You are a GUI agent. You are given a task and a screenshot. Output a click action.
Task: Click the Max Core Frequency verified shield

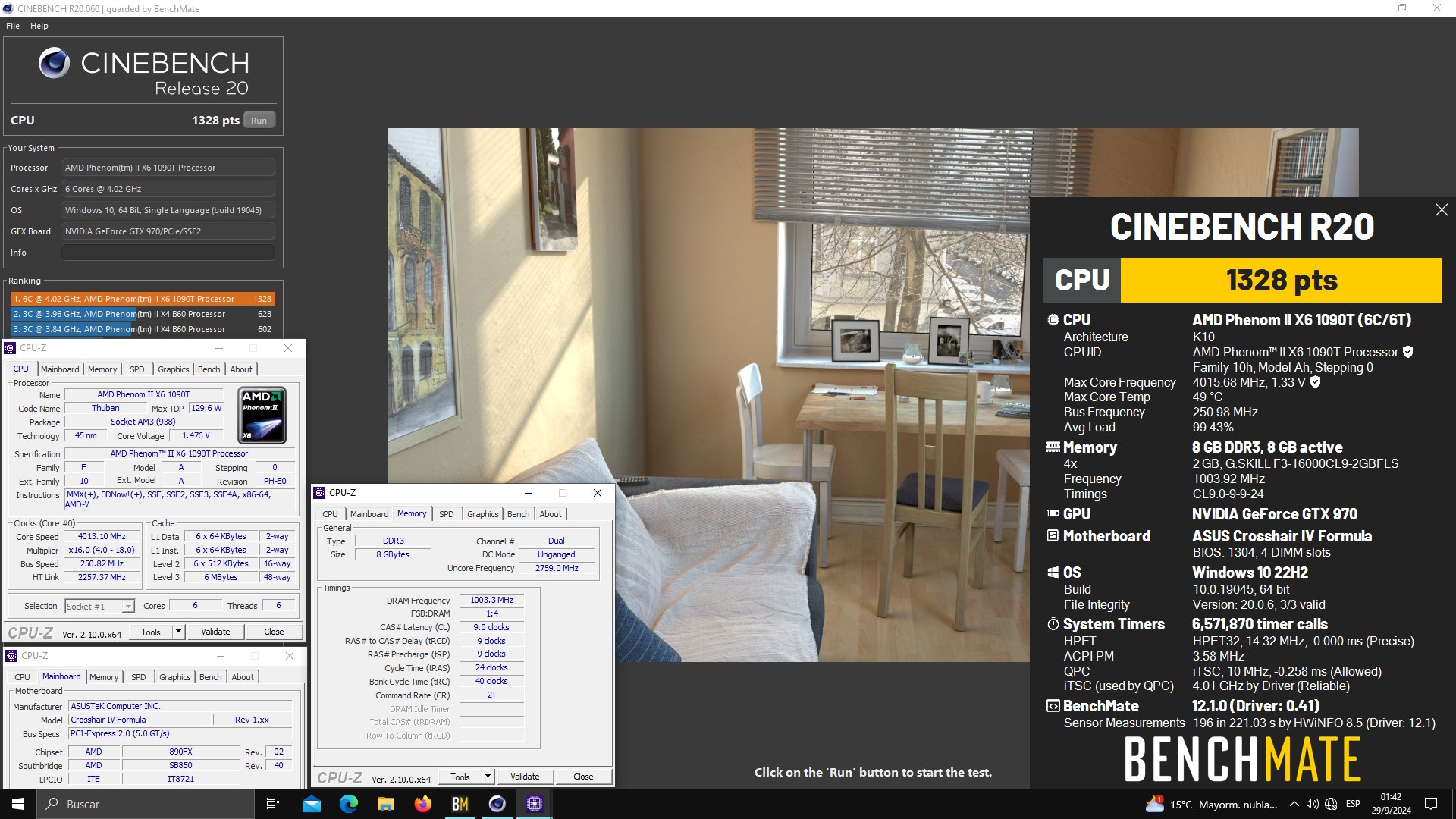coord(1316,382)
